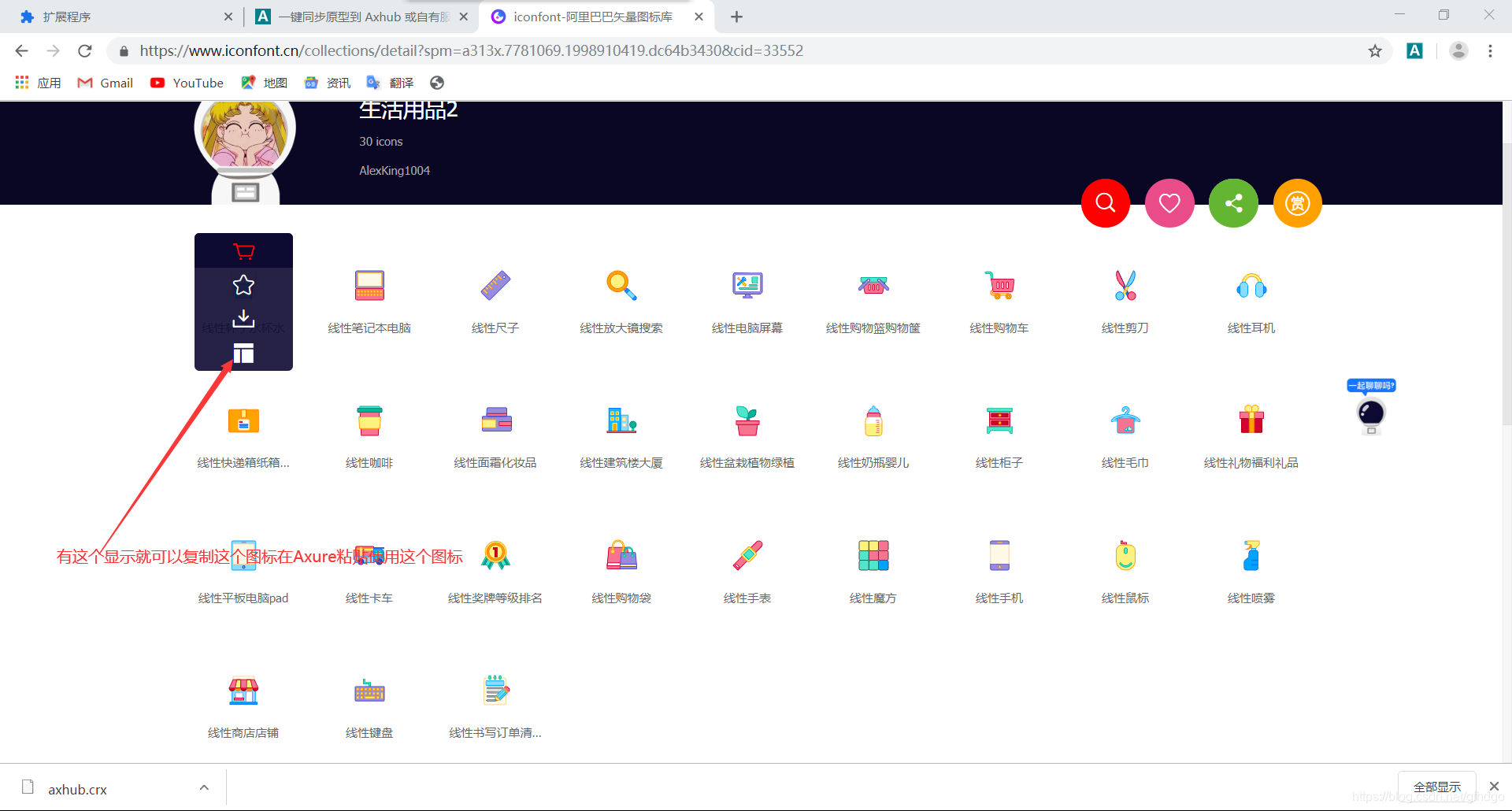Select the 线性放大镜搜索 magnifier icon
The height and width of the screenshot is (811, 1512).
point(621,285)
